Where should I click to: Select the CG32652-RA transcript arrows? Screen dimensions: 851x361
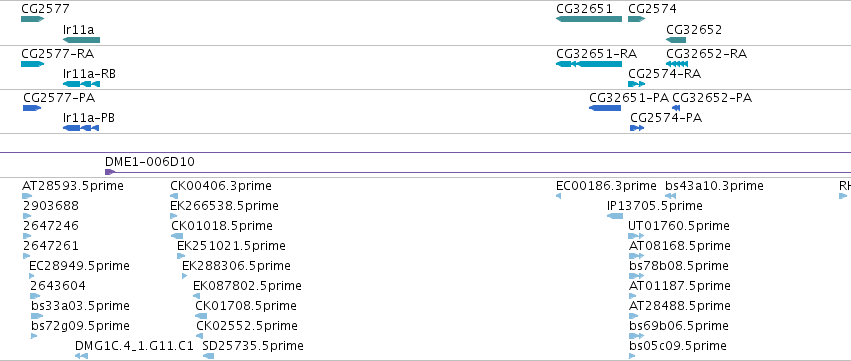(x=677, y=64)
